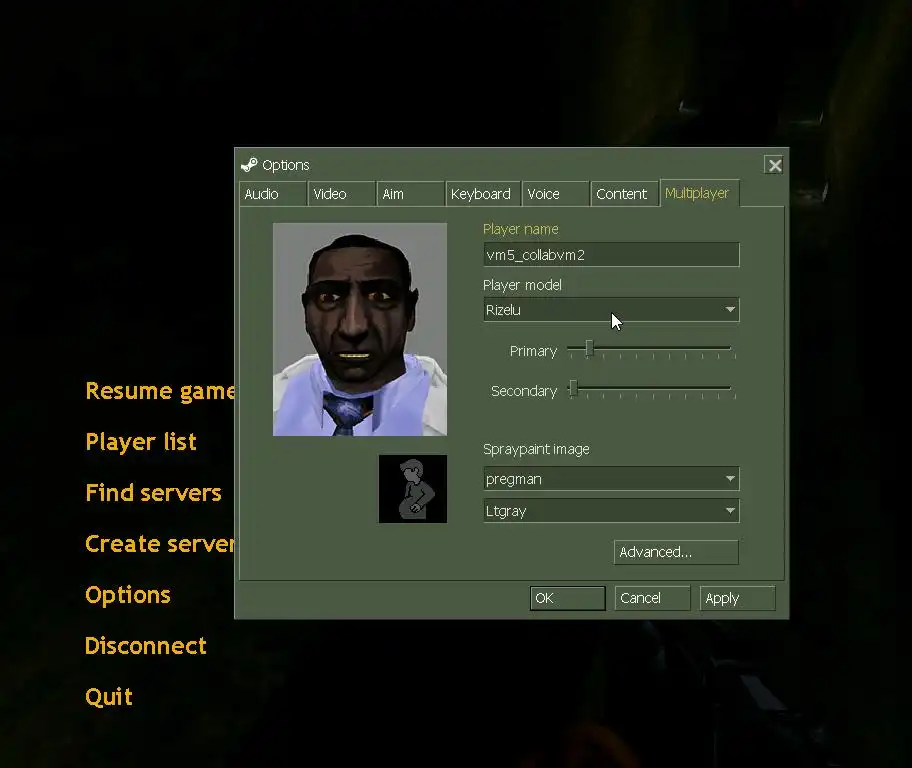Click the Player model dropdown arrow
Viewport: 912px width, 768px height.
click(x=730, y=310)
